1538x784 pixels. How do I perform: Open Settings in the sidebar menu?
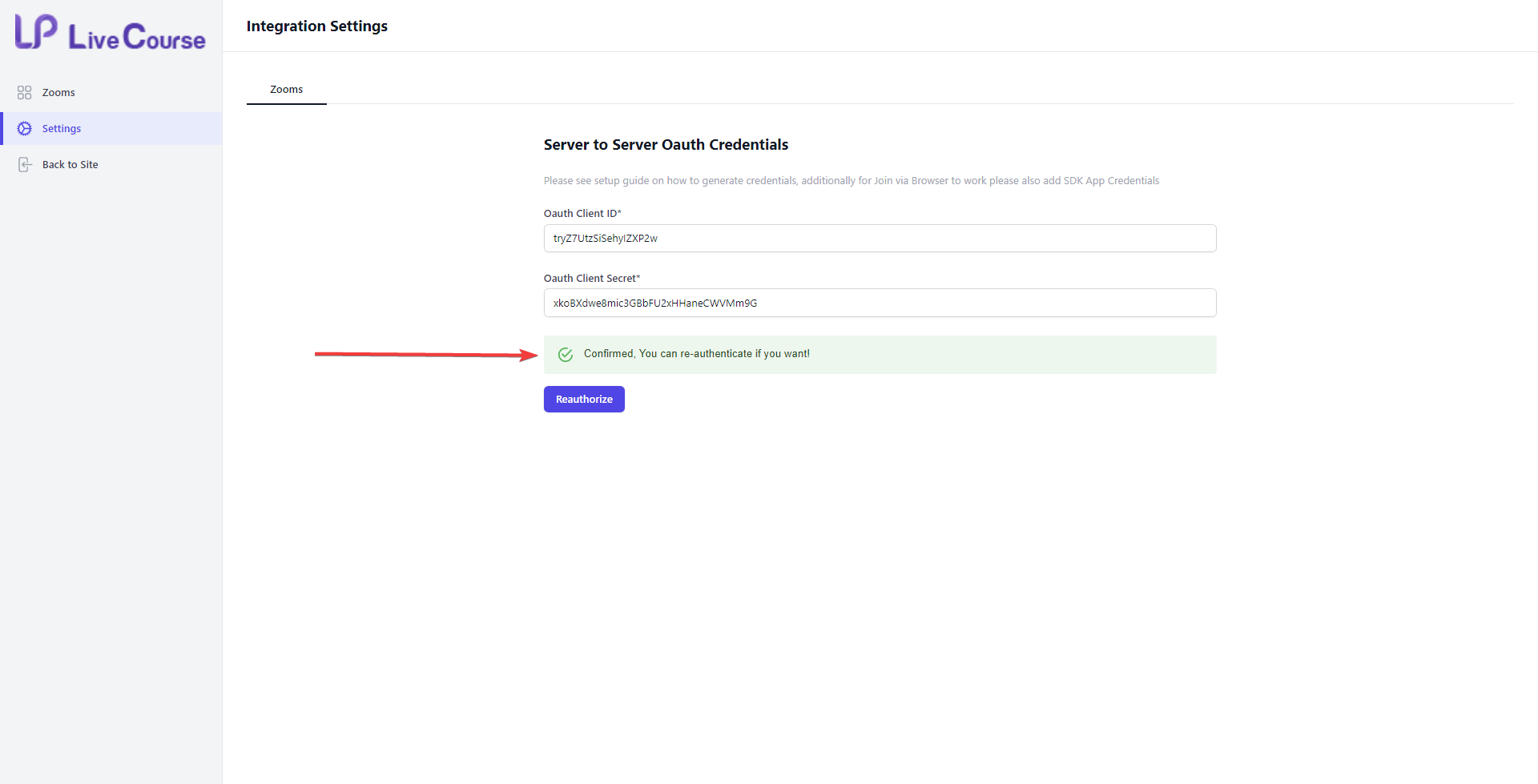(111, 129)
